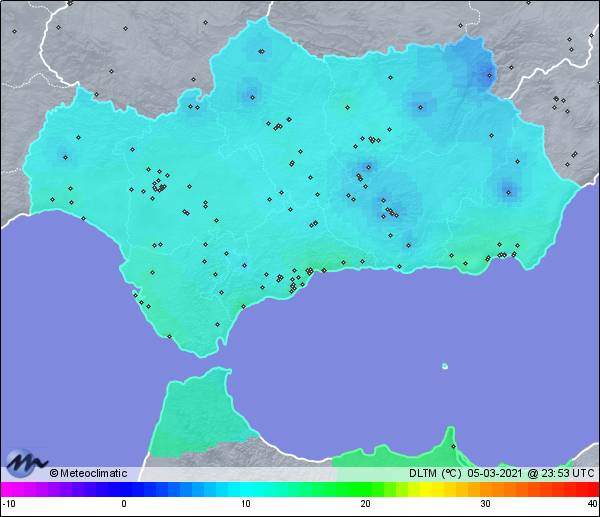Image resolution: width=600 pixels, height=517 pixels.
Task: Pick the cyan segment above the 10 label
Action: pos(246,489)
